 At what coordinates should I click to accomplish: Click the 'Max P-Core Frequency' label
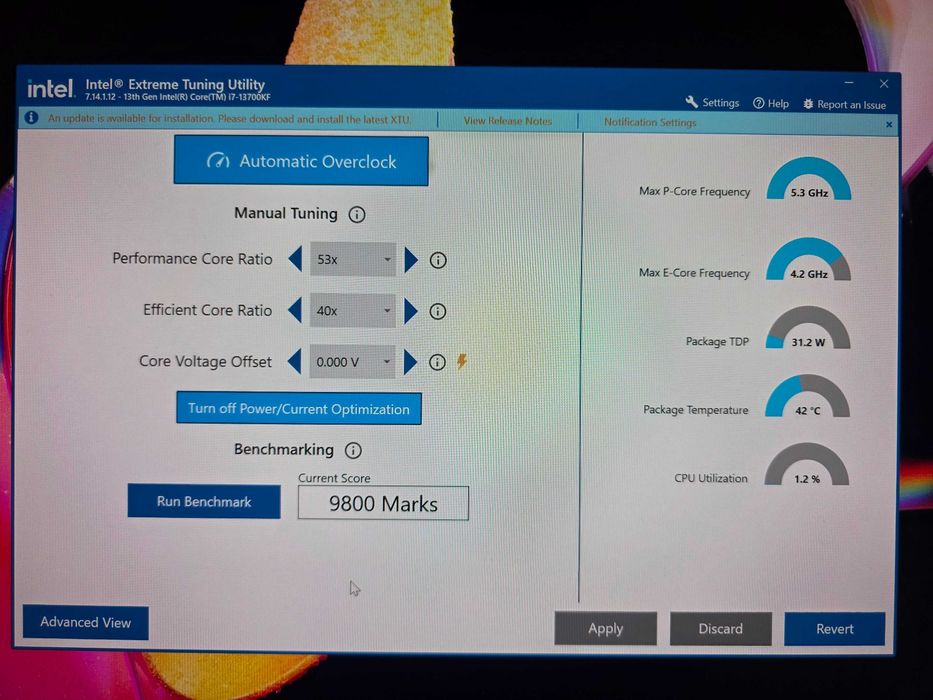coord(694,192)
